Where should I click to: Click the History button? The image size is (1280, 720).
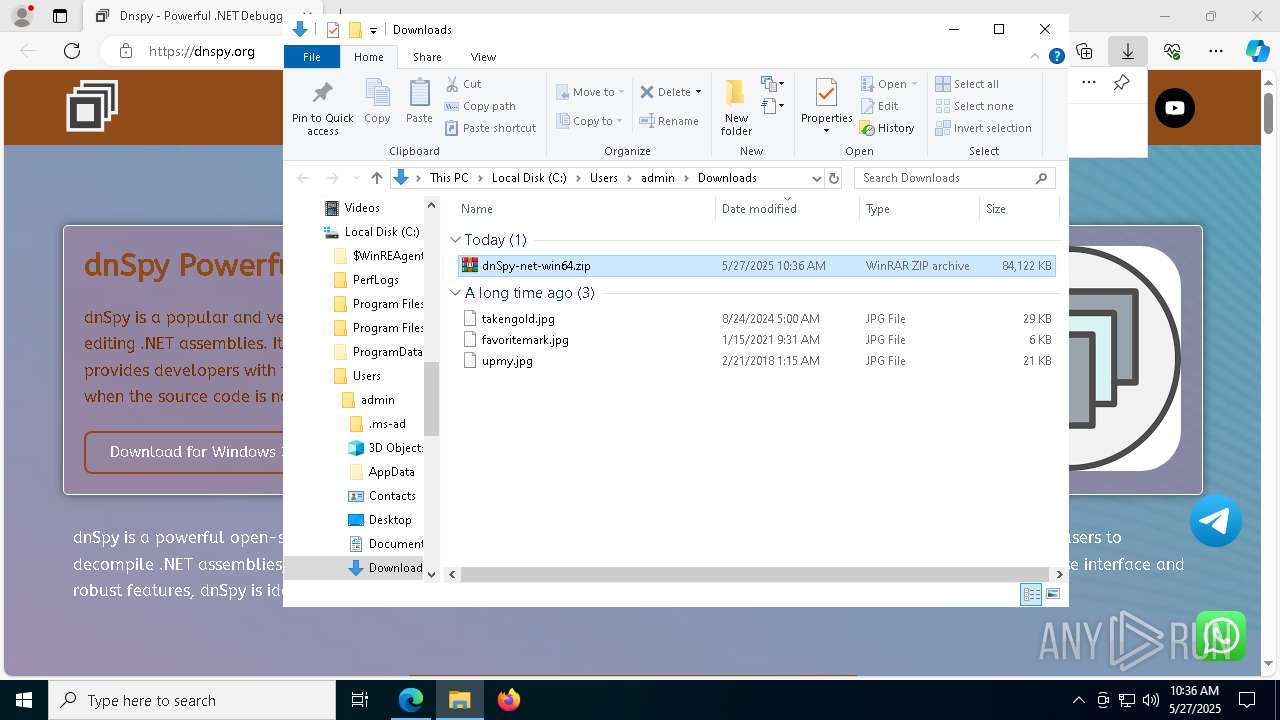[887, 128]
